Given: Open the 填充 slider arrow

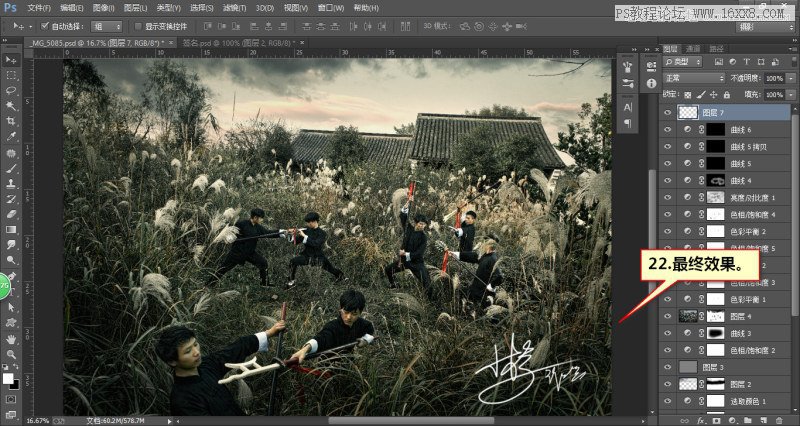Looking at the screenshot, I should [x=791, y=94].
